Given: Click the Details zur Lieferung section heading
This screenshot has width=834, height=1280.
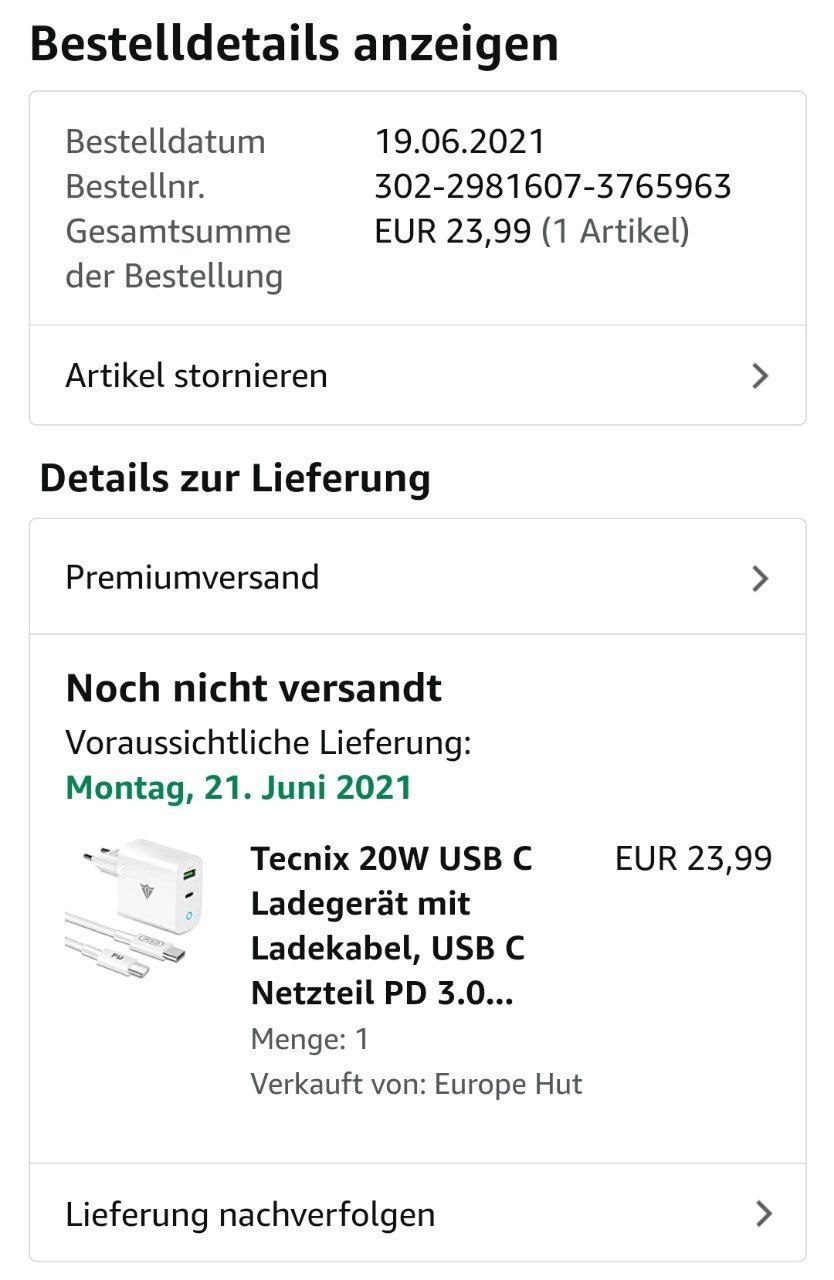Looking at the screenshot, I should 235,478.
